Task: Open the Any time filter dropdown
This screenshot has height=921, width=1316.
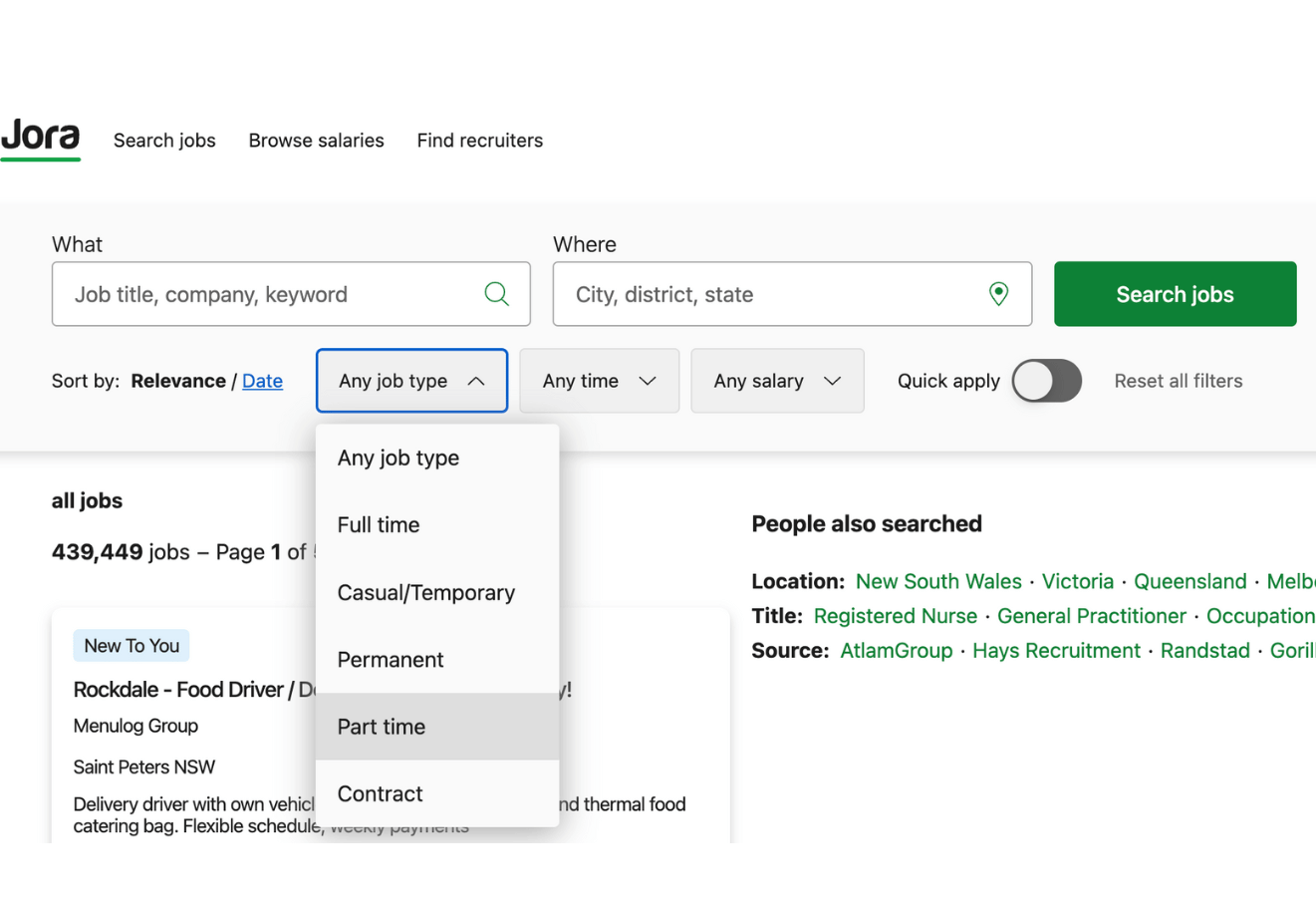Action: tap(598, 381)
